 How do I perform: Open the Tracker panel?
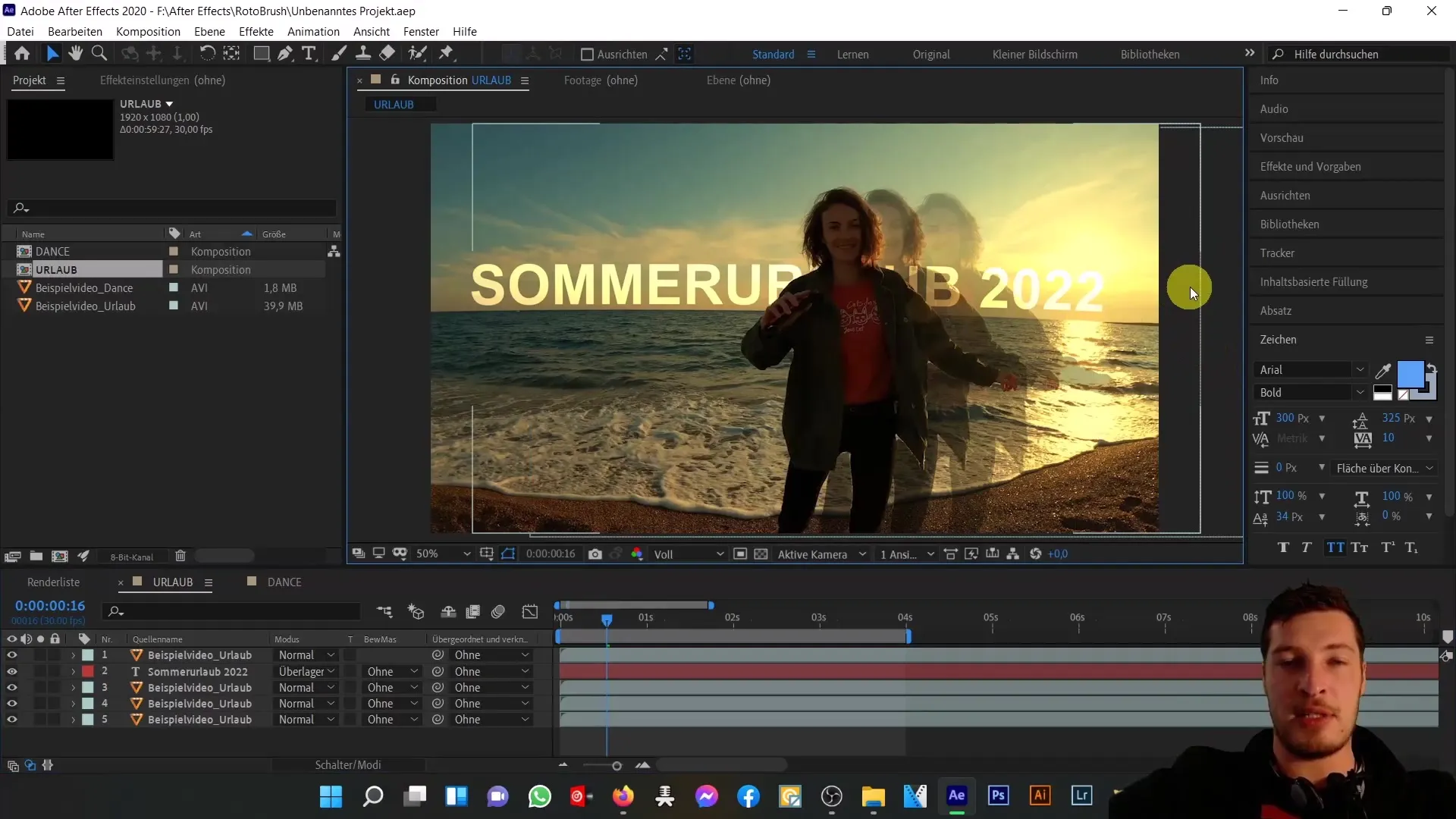(1277, 253)
